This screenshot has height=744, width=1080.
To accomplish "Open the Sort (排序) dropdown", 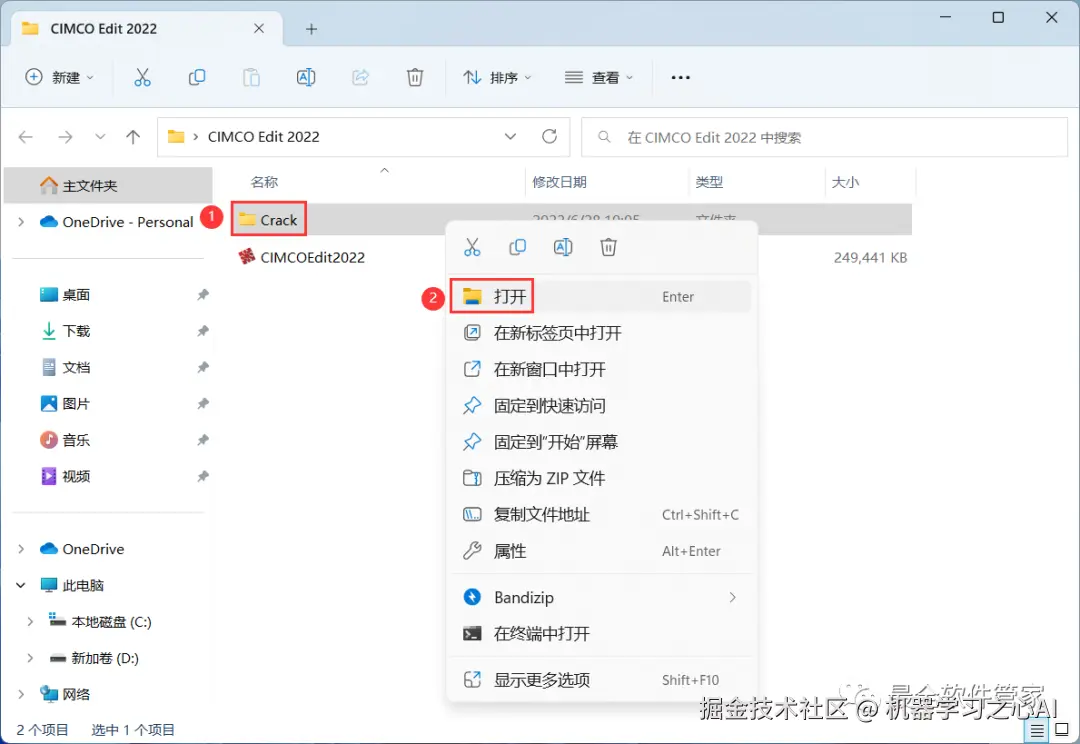I will pyautogui.click(x=497, y=77).
